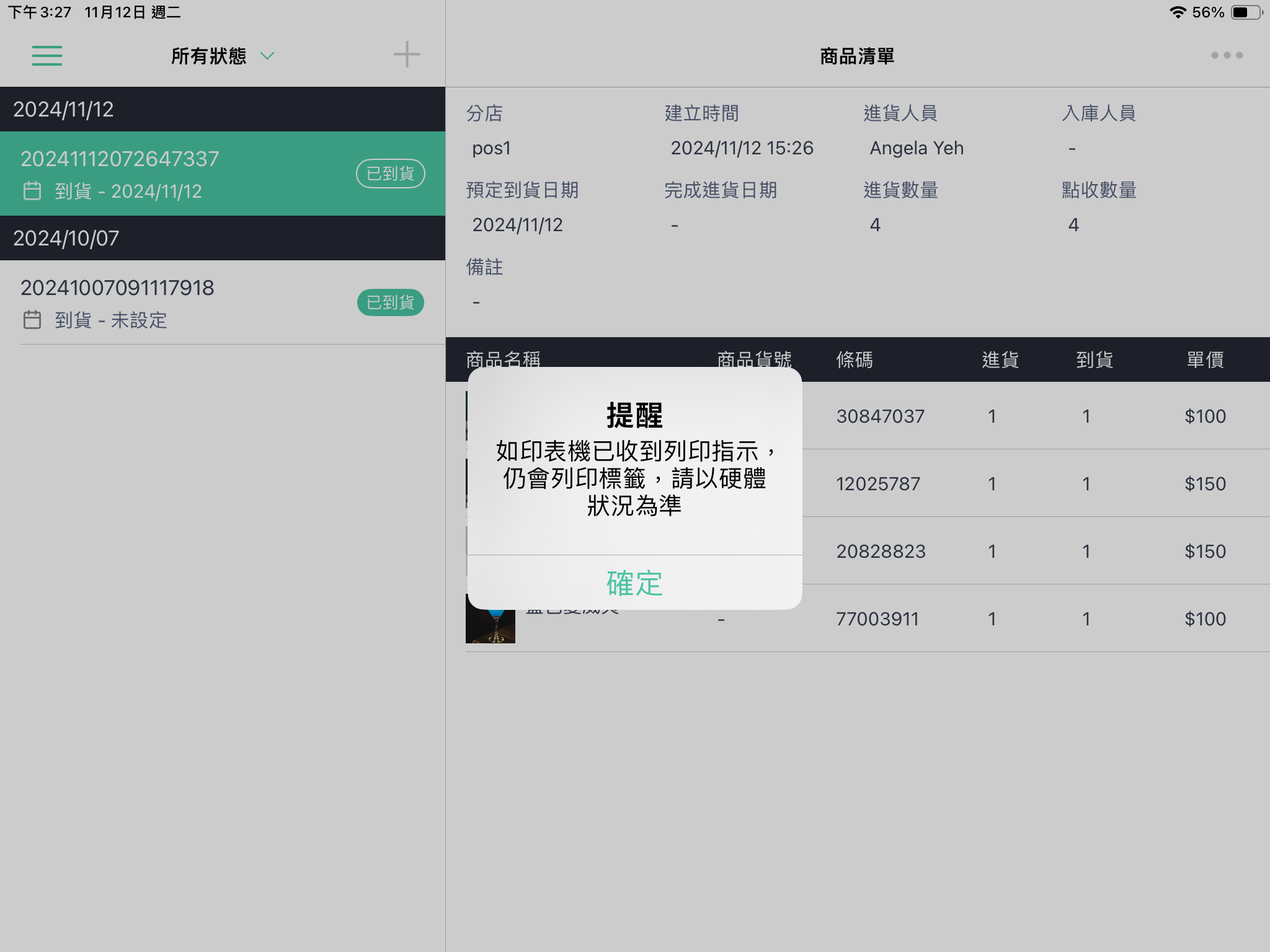This screenshot has width=1270, height=952.
Task: Click barcode 77003911
Action: [x=877, y=619]
